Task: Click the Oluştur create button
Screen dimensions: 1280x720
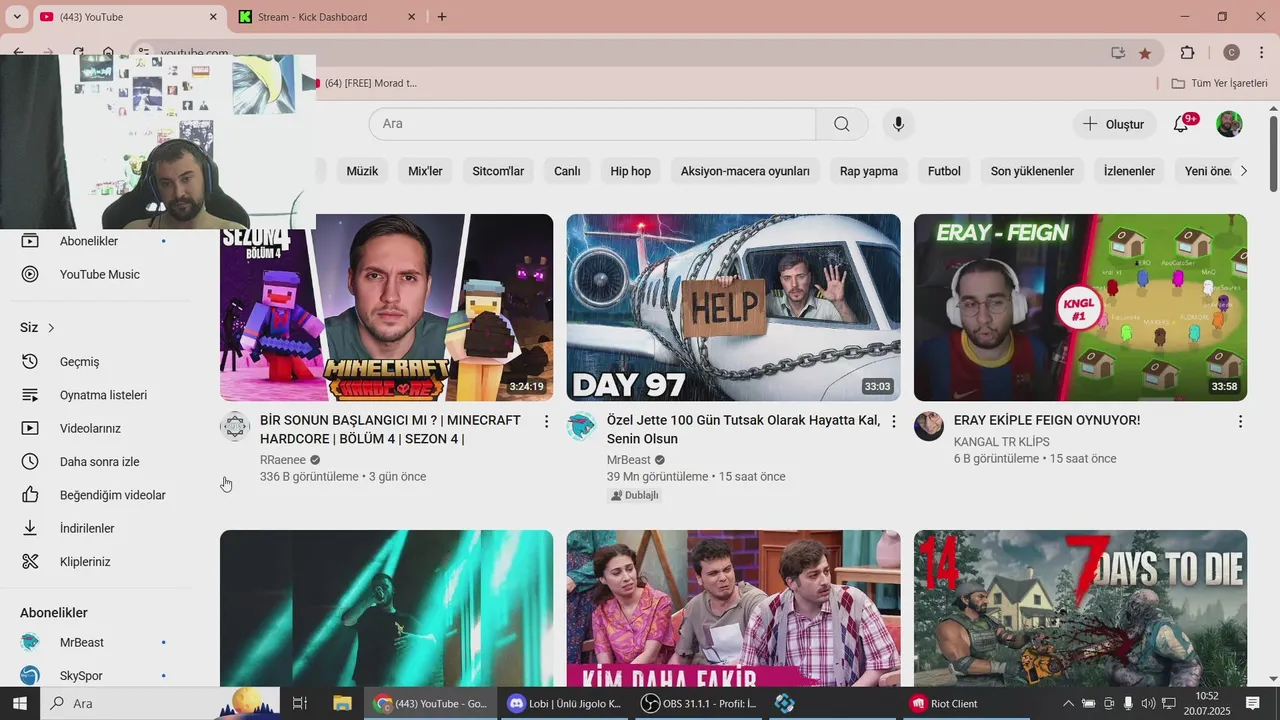Action: [1113, 124]
